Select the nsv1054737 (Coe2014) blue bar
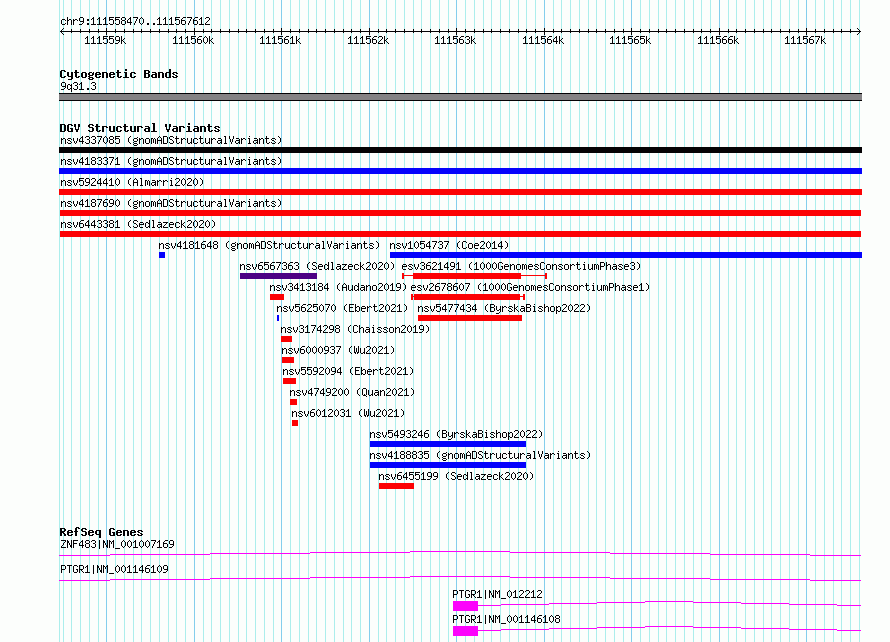890x642 pixels. pos(626,255)
